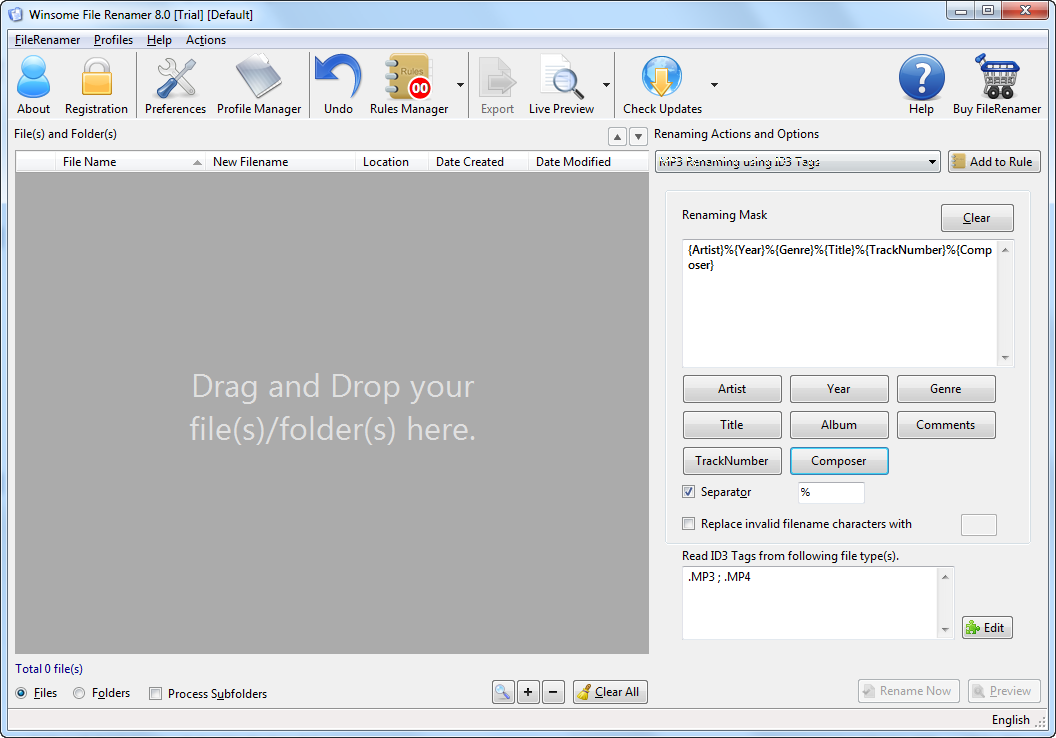
Task: Insert the Year tag
Action: 838,389
